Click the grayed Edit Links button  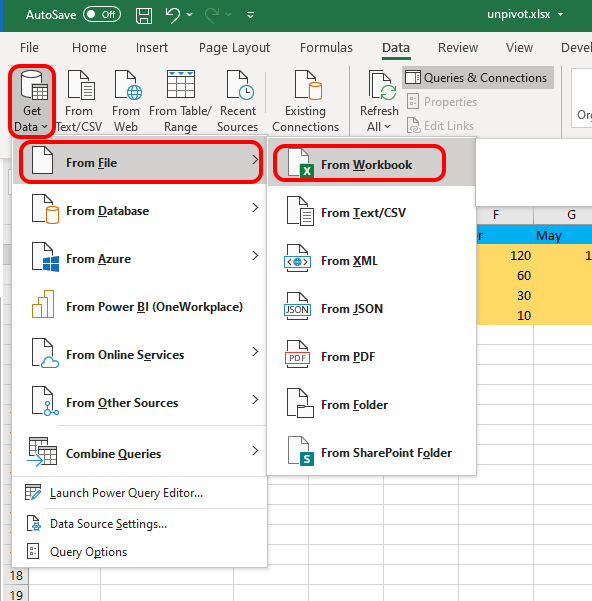(x=440, y=126)
